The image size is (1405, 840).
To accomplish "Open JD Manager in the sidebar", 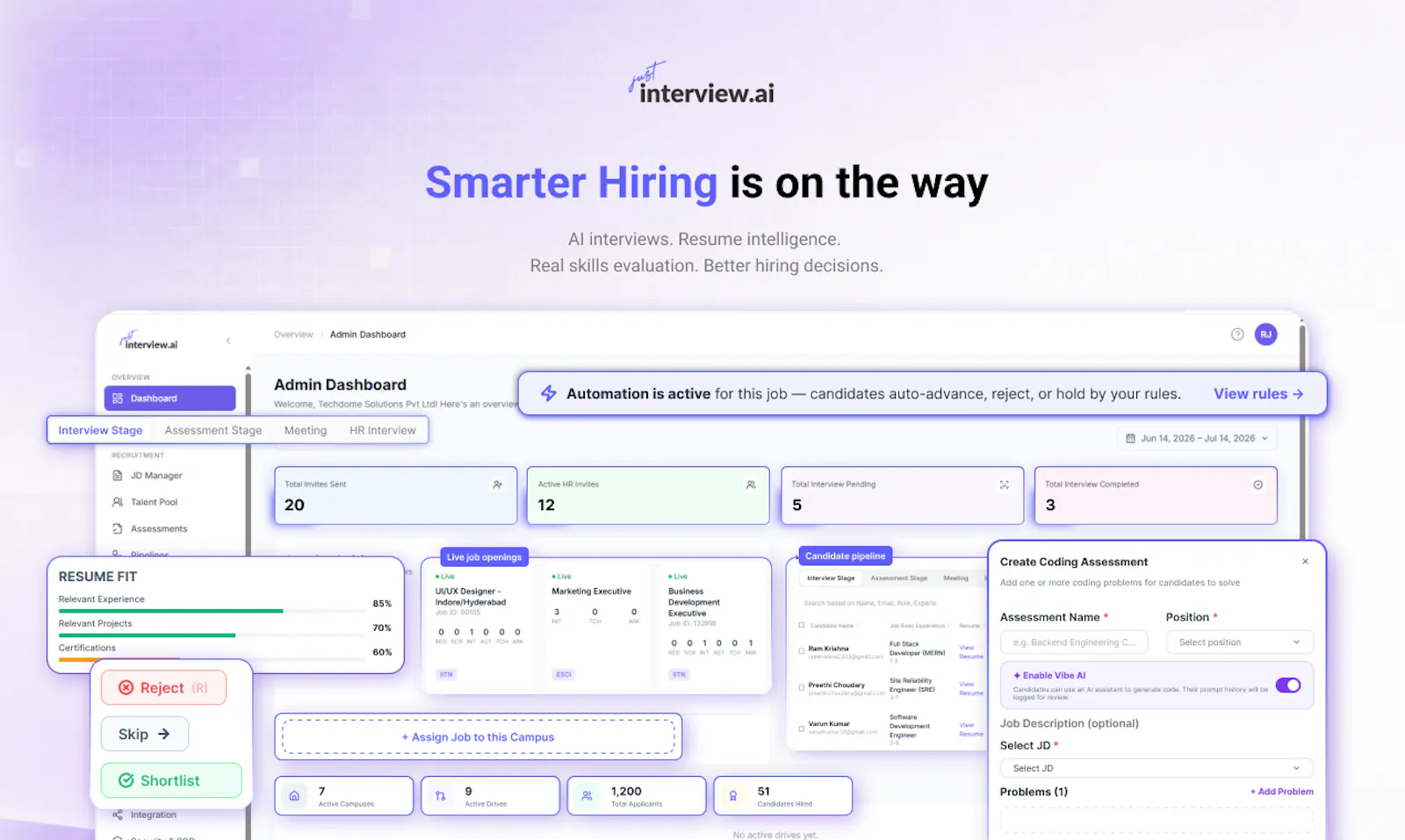I will (x=156, y=476).
